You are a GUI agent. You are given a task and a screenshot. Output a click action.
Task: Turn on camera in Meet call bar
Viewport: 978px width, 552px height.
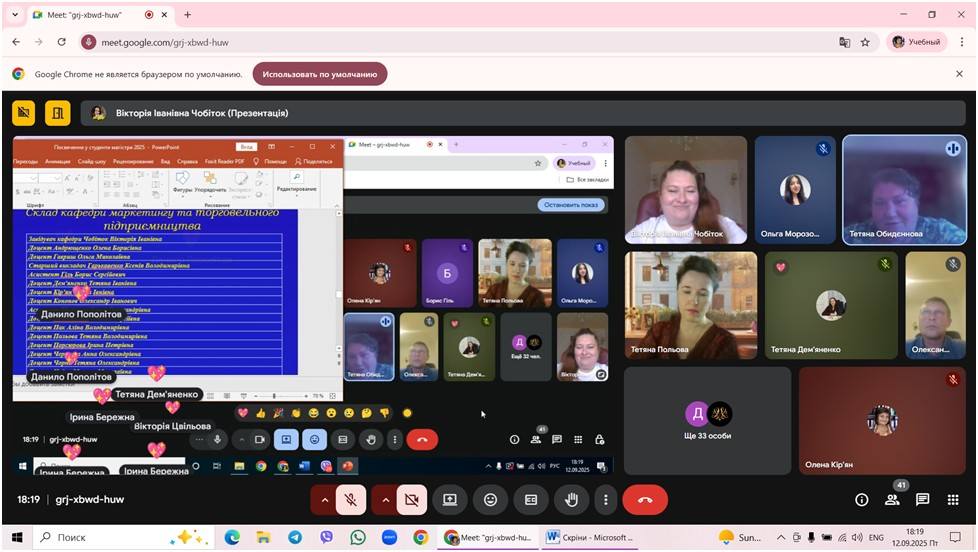click(x=412, y=499)
